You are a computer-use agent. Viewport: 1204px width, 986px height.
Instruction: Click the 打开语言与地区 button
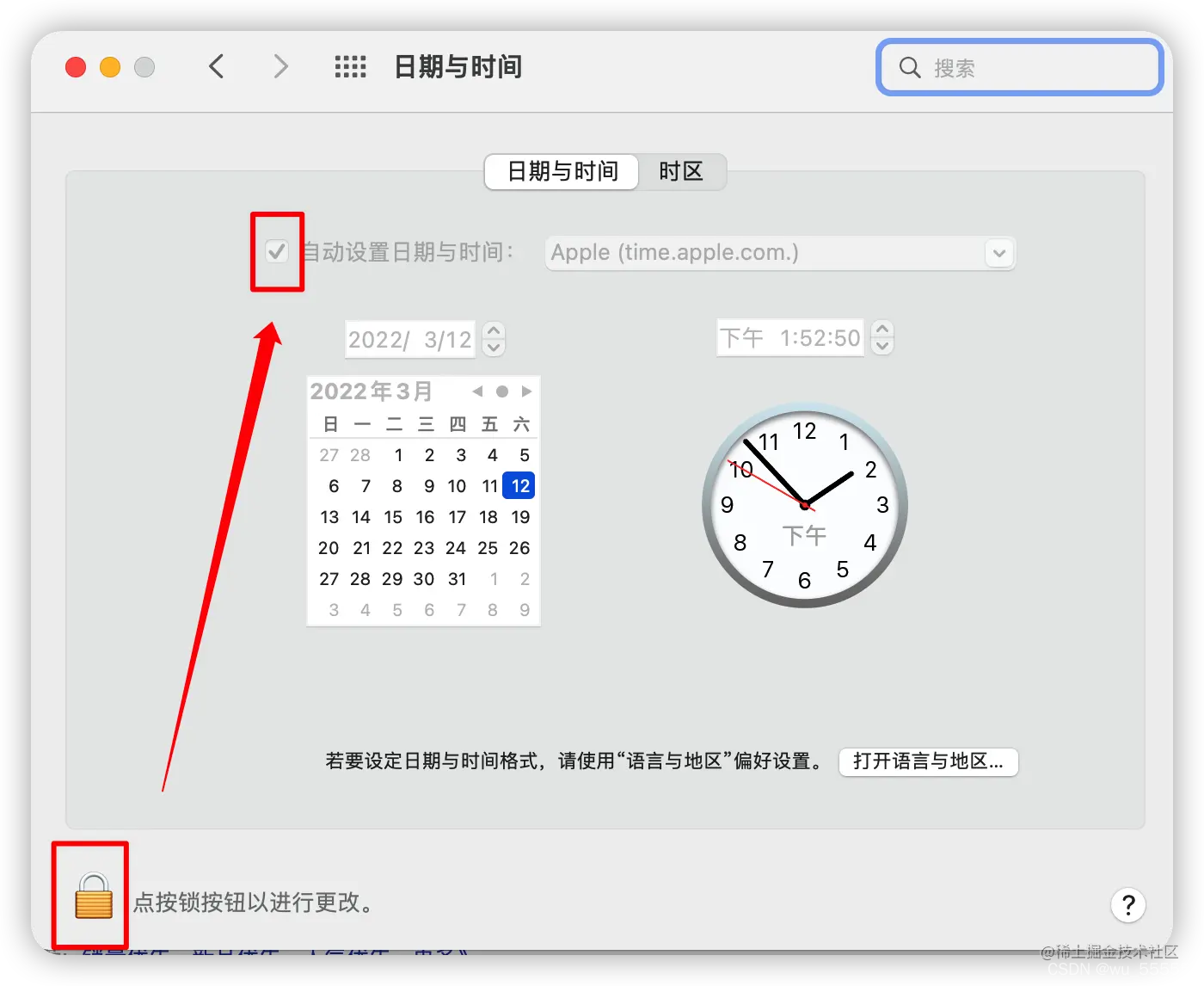928,762
